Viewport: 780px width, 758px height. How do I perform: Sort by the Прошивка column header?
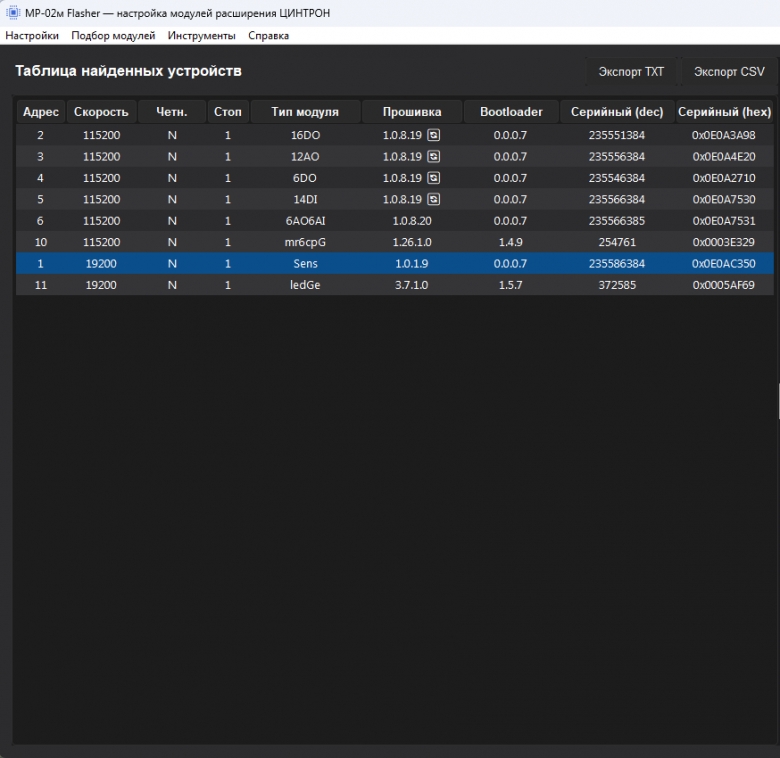tap(412, 112)
